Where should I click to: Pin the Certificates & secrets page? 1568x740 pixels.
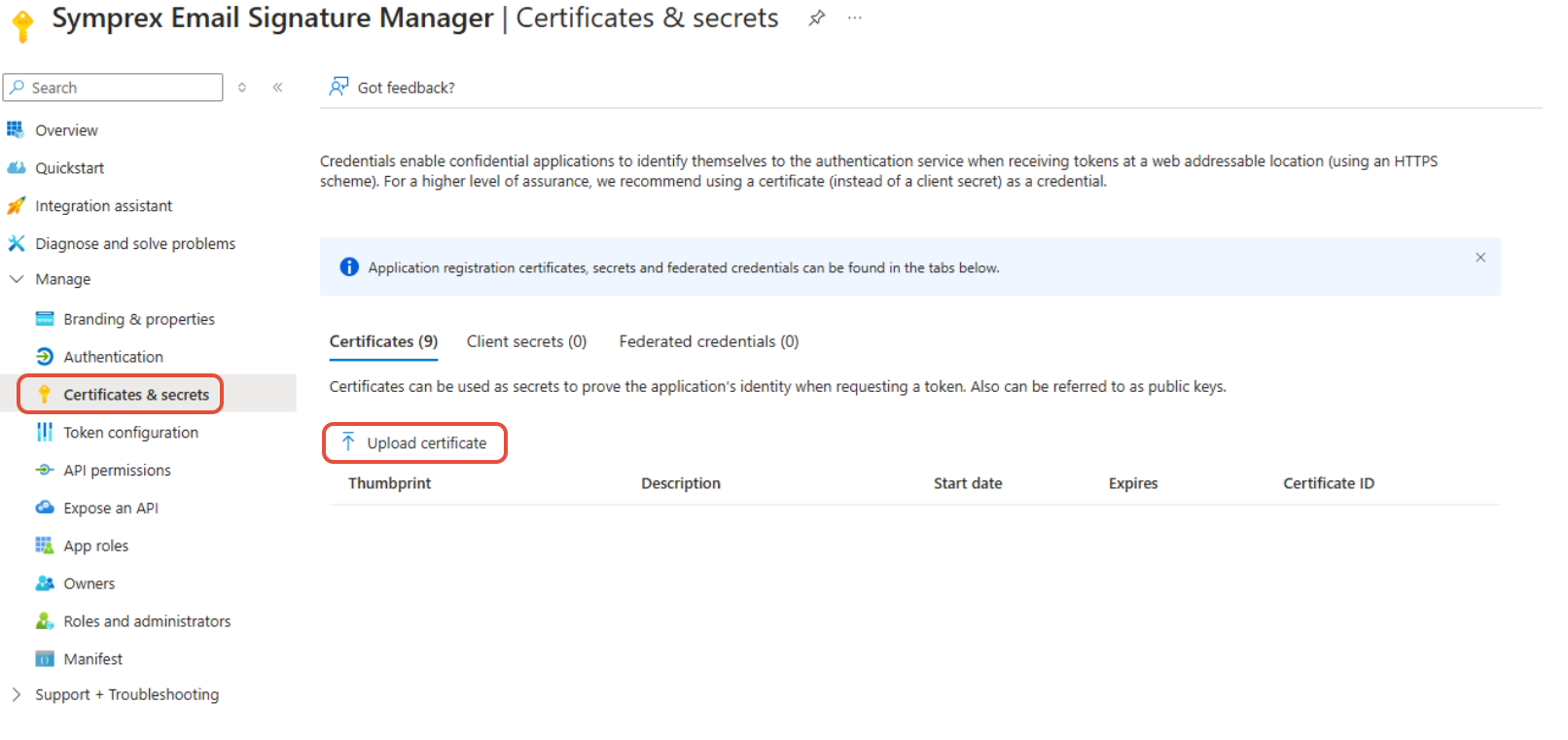[817, 18]
